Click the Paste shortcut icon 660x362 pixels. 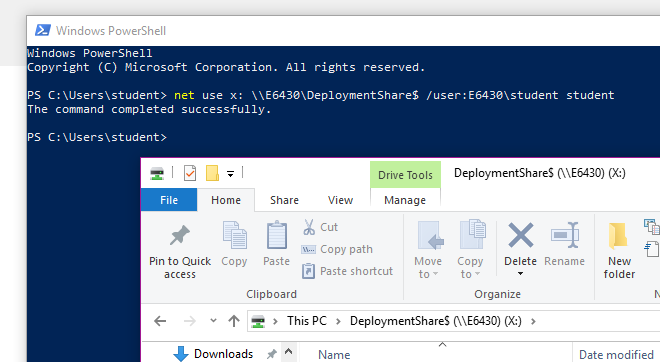tap(308, 271)
